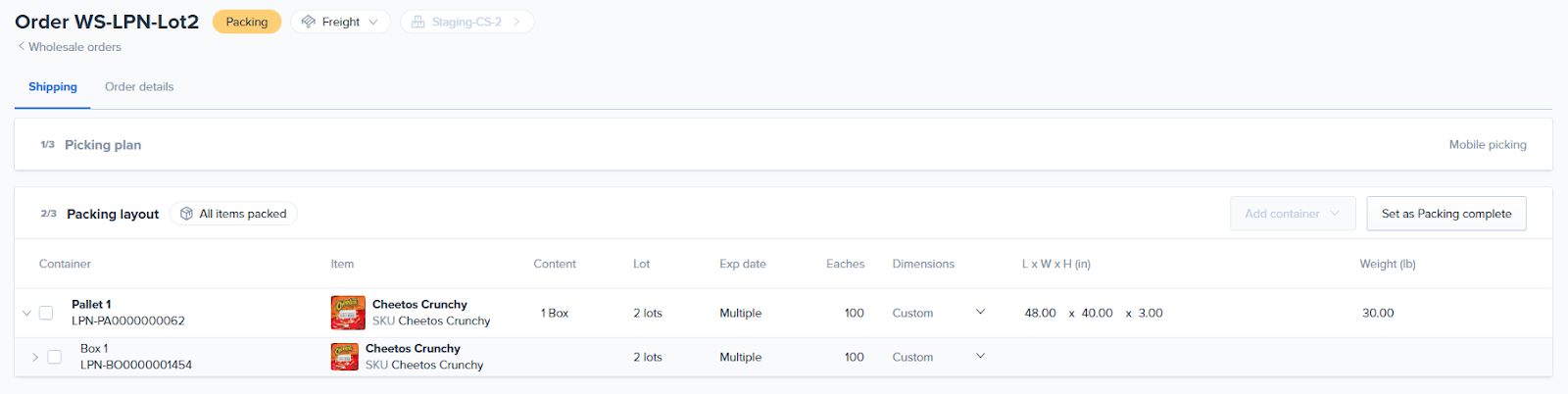The image size is (1568, 394).
Task: Open the Freight shipping type dropdown
Action: click(x=341, y=22)
